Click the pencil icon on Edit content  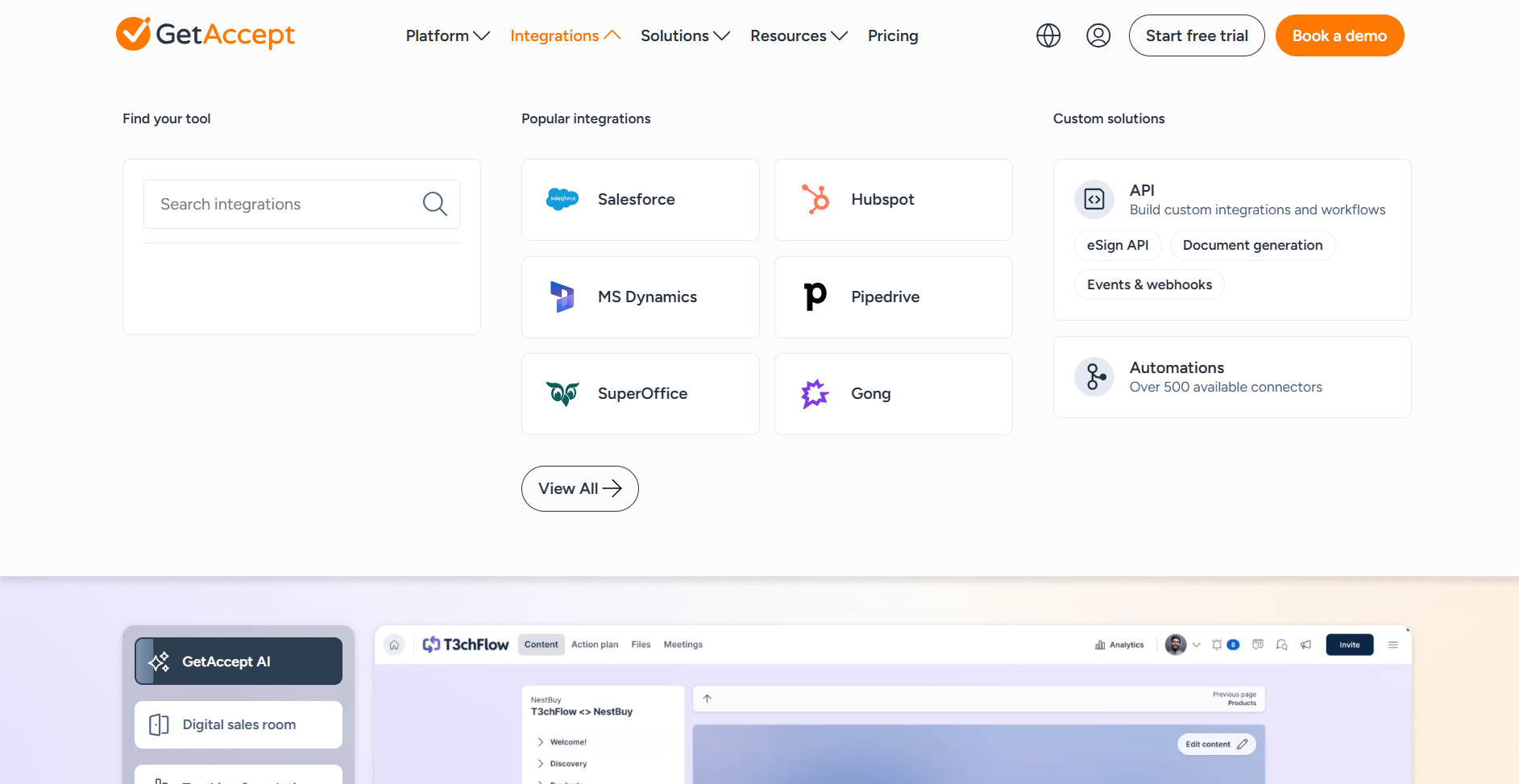coord(1243,745)
